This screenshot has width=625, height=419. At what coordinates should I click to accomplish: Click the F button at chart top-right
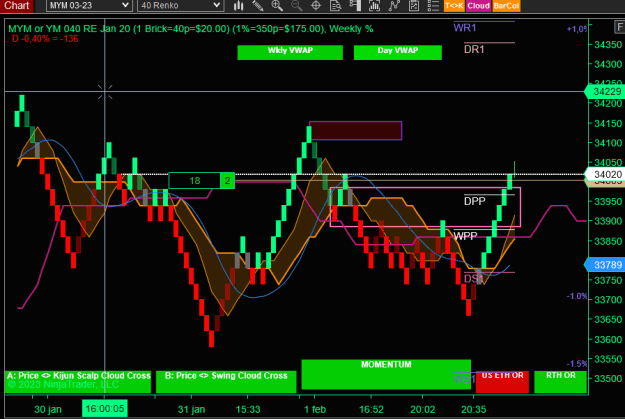pos(619,28)
